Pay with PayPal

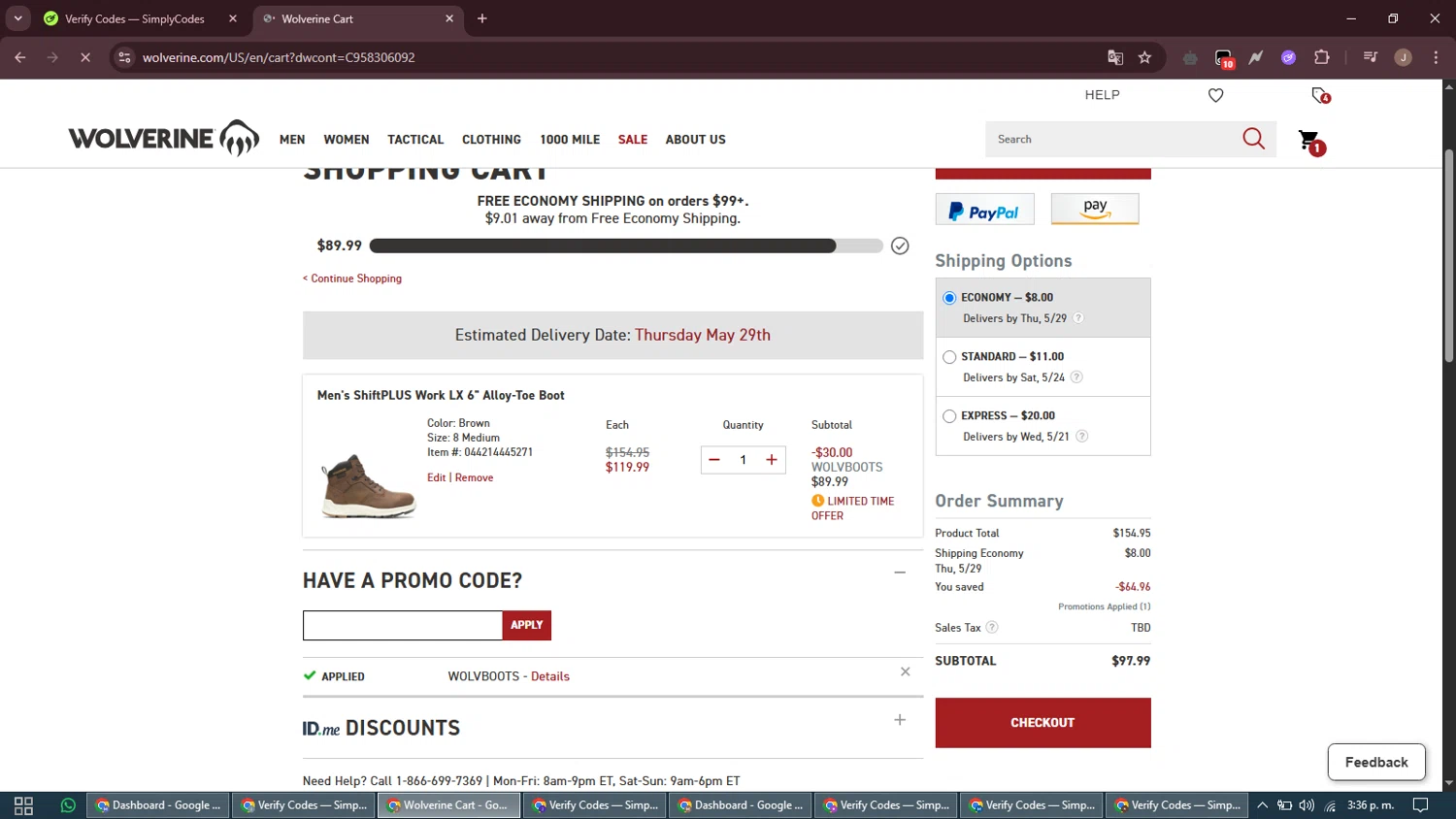point(984,210)
